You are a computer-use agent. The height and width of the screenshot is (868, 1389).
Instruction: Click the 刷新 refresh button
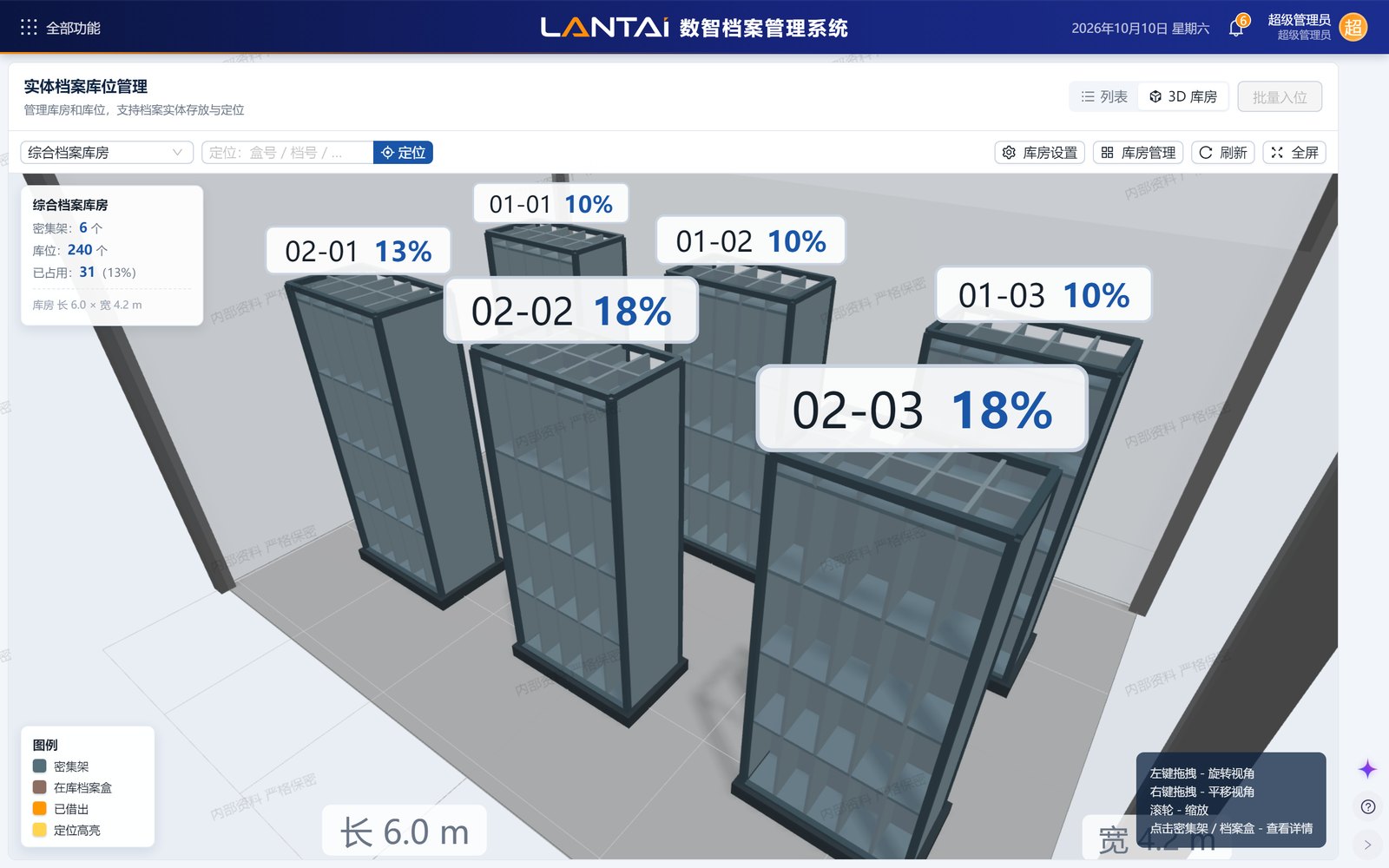click(x=1223, y=153)
